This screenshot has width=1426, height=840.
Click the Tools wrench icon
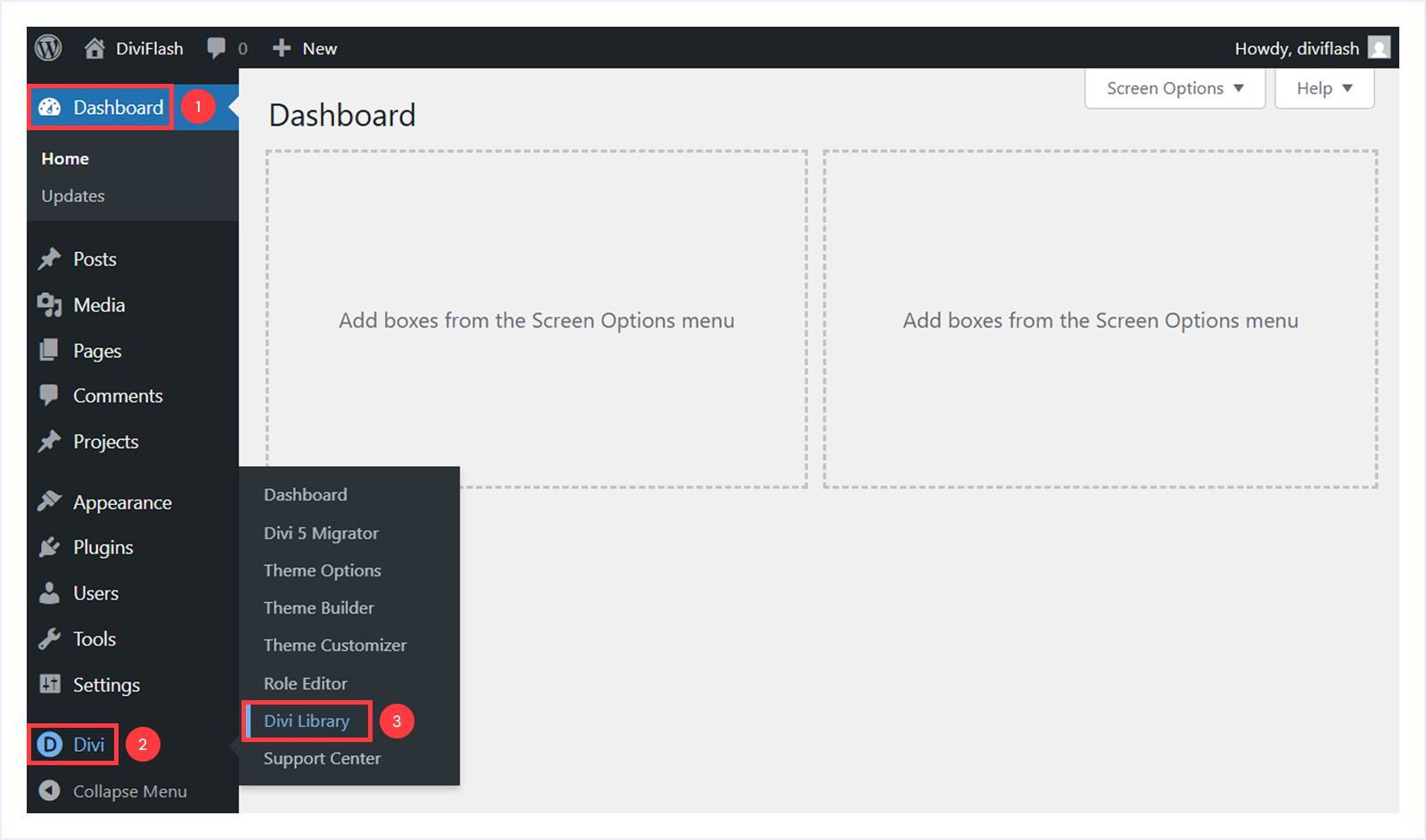point(50,638)
